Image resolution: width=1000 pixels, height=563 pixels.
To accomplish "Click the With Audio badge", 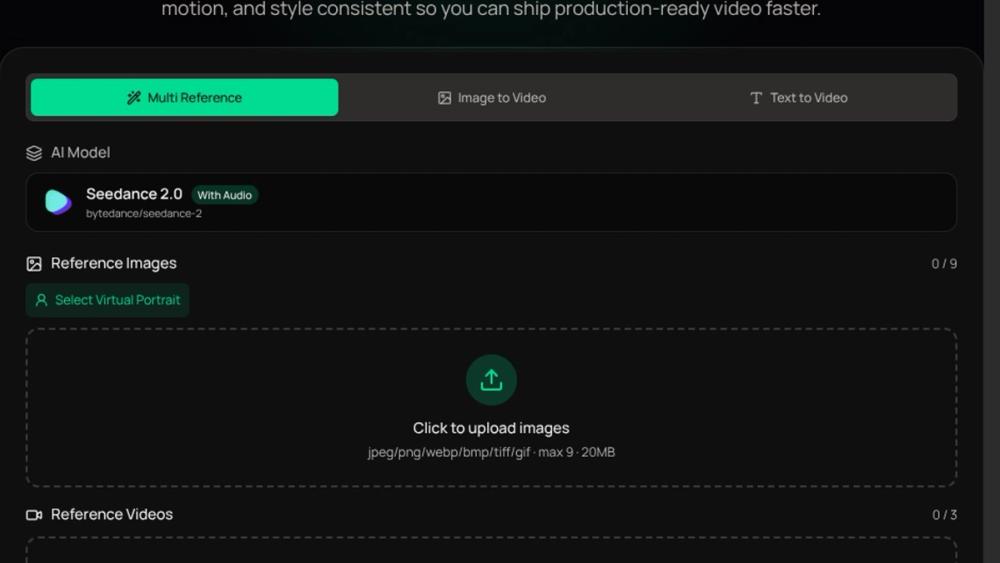I will (x=224, y=195).
